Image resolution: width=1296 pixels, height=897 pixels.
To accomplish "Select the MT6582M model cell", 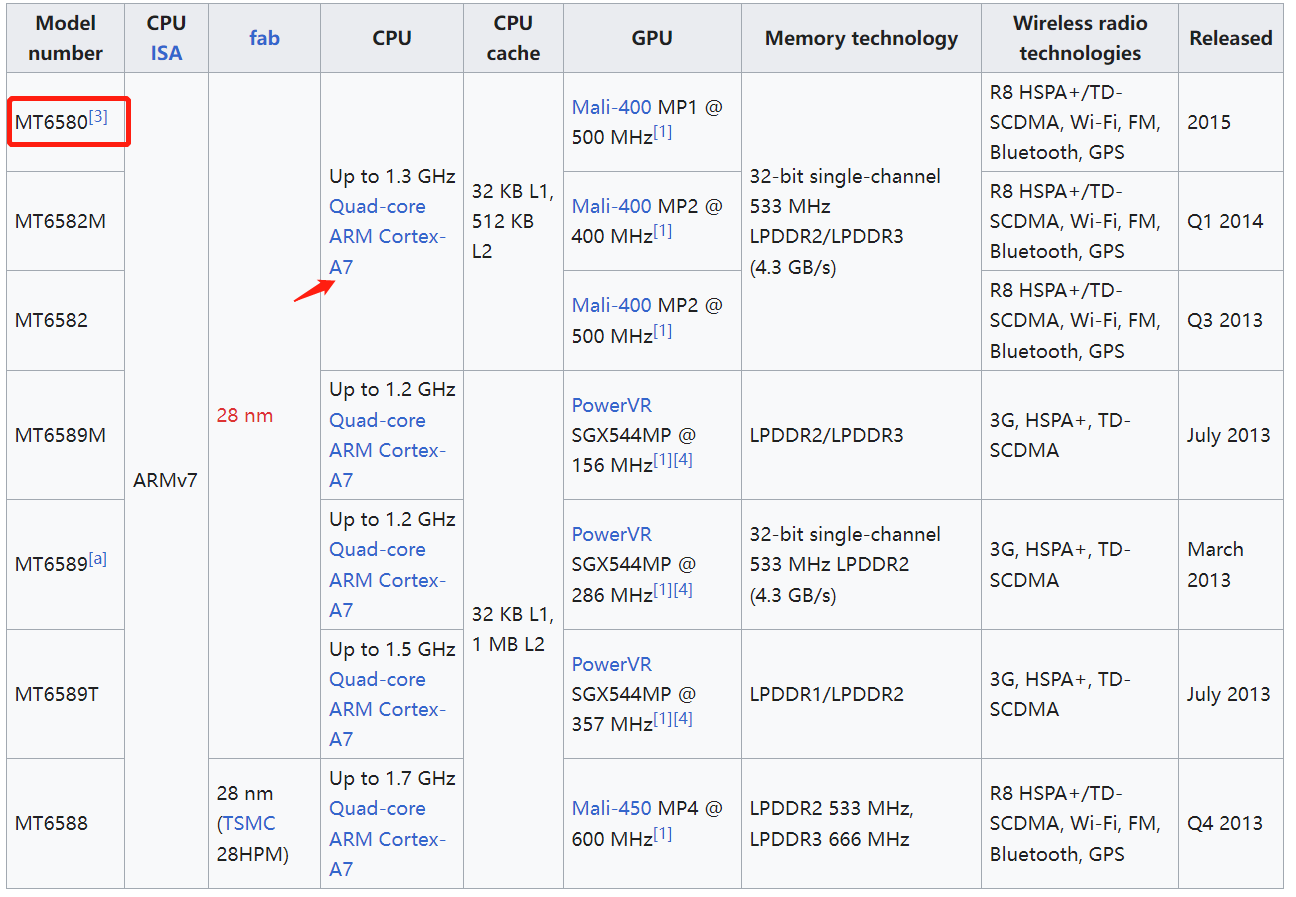I will point(65,221).
